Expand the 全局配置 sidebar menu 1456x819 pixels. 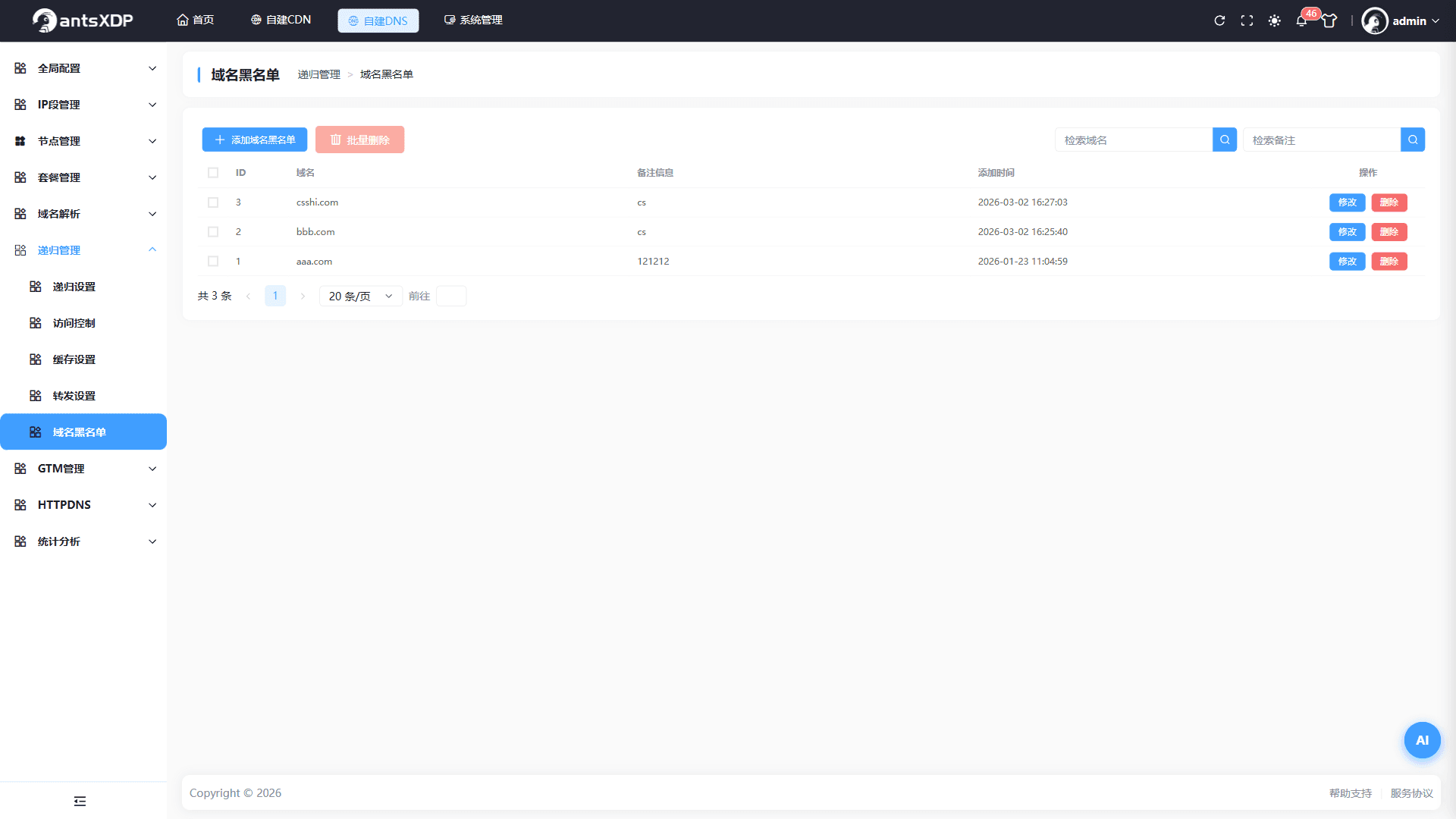click(x=83, y=68)
